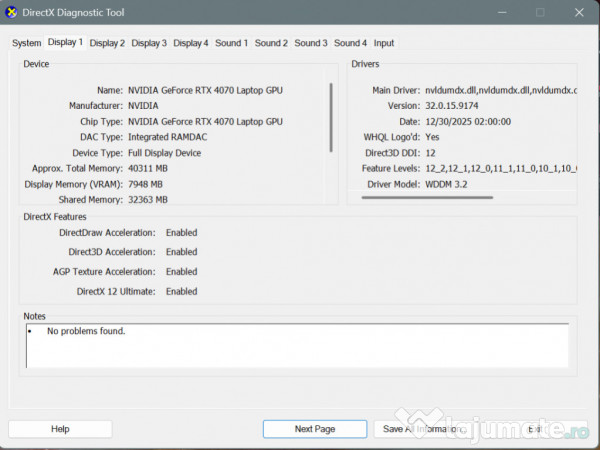Image resolution: width=600 pixels, height=450 pixels.
Task: Switch to the Sound 4 tab
Action: click(x=350, y=43)
